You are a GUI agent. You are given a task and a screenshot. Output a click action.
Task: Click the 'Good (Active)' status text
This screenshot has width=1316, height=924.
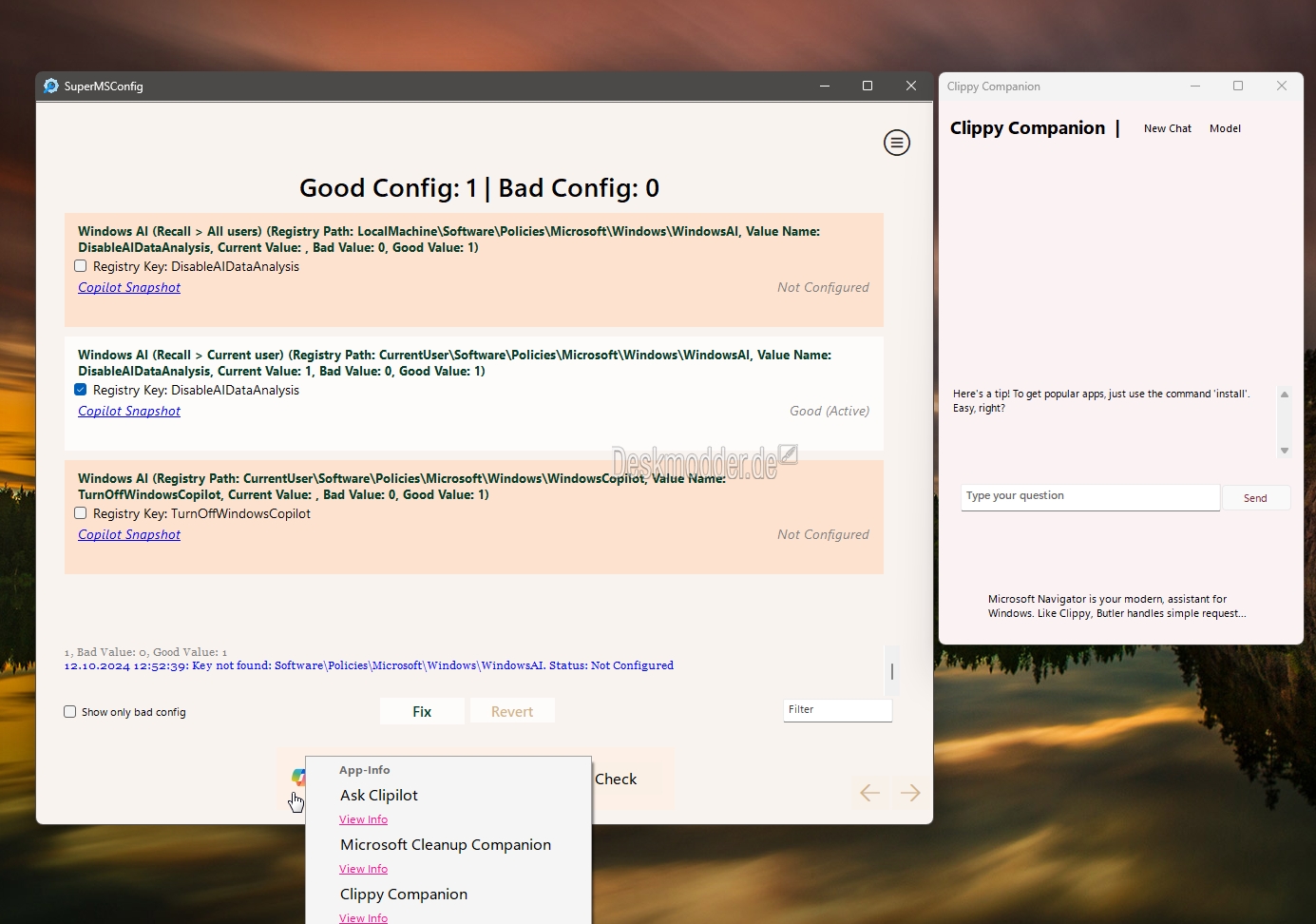[830, 411]
